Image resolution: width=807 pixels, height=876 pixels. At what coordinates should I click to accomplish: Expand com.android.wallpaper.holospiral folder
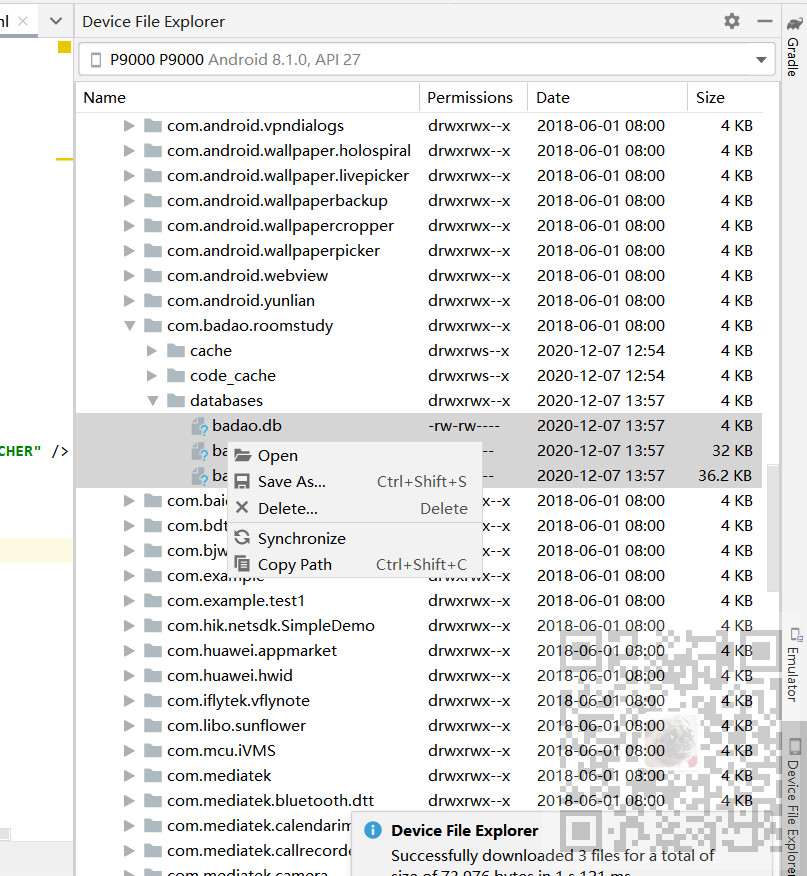point(129,151)
